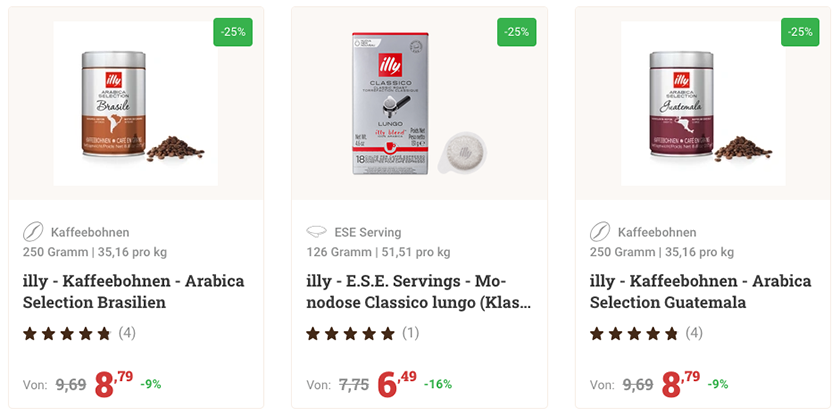This screenshot has width=840, height=416.
Task: Open illy Arabica Selection Guatemala product title
Action: 700,291
